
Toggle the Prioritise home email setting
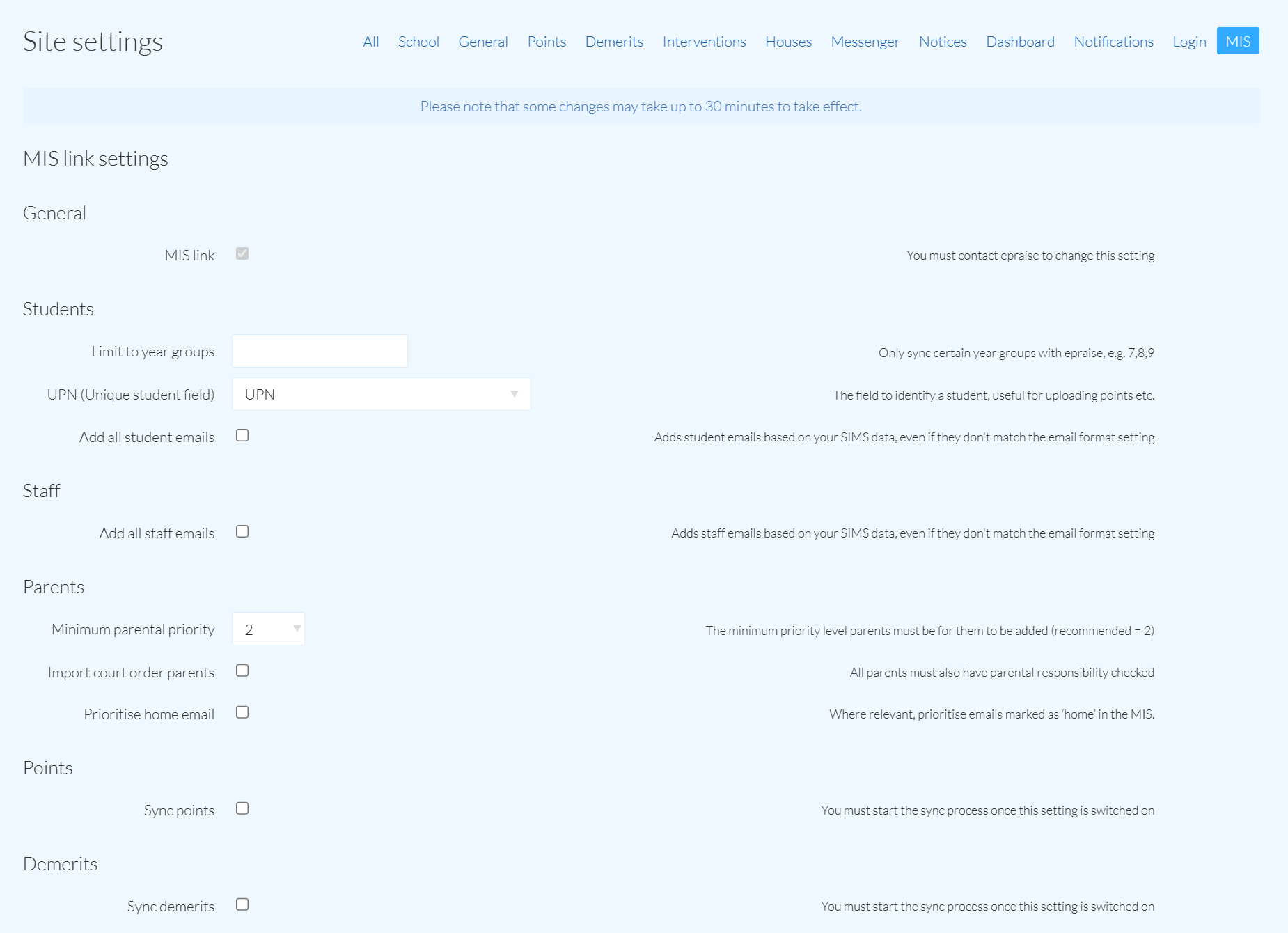point(242,712)
